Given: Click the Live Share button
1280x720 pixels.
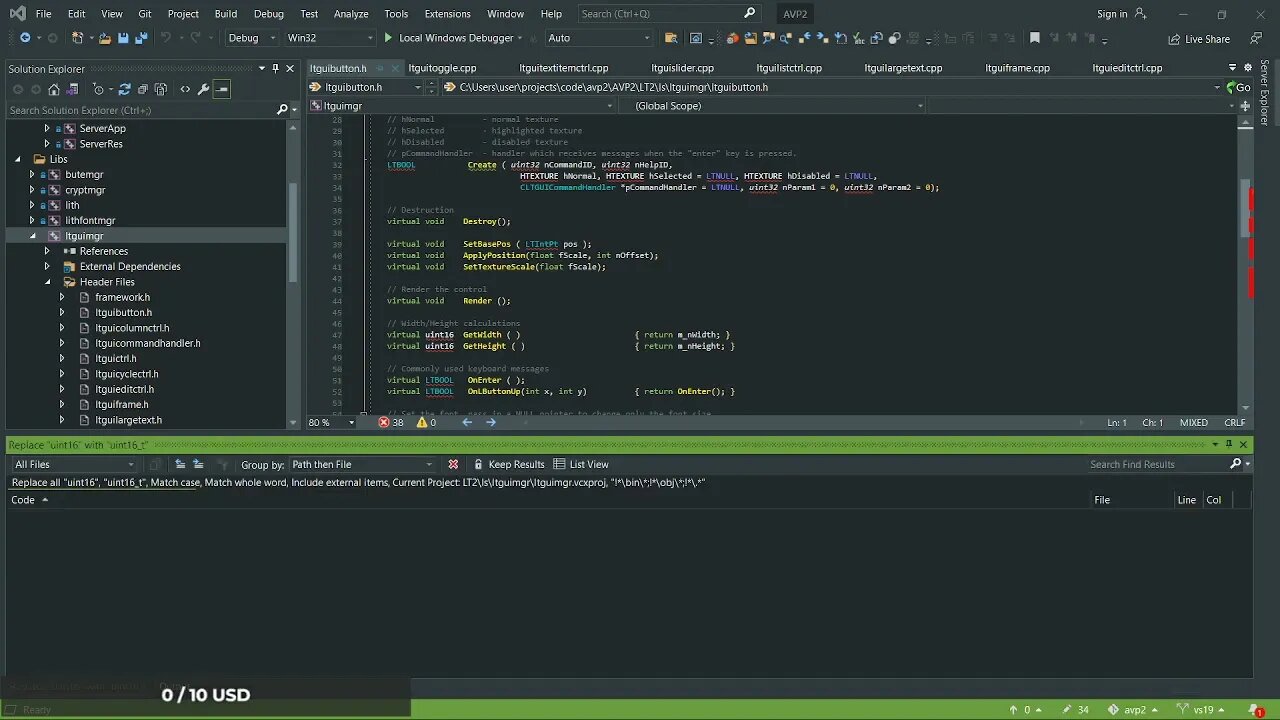Looking at the screenshot, I should (1199, 39).
